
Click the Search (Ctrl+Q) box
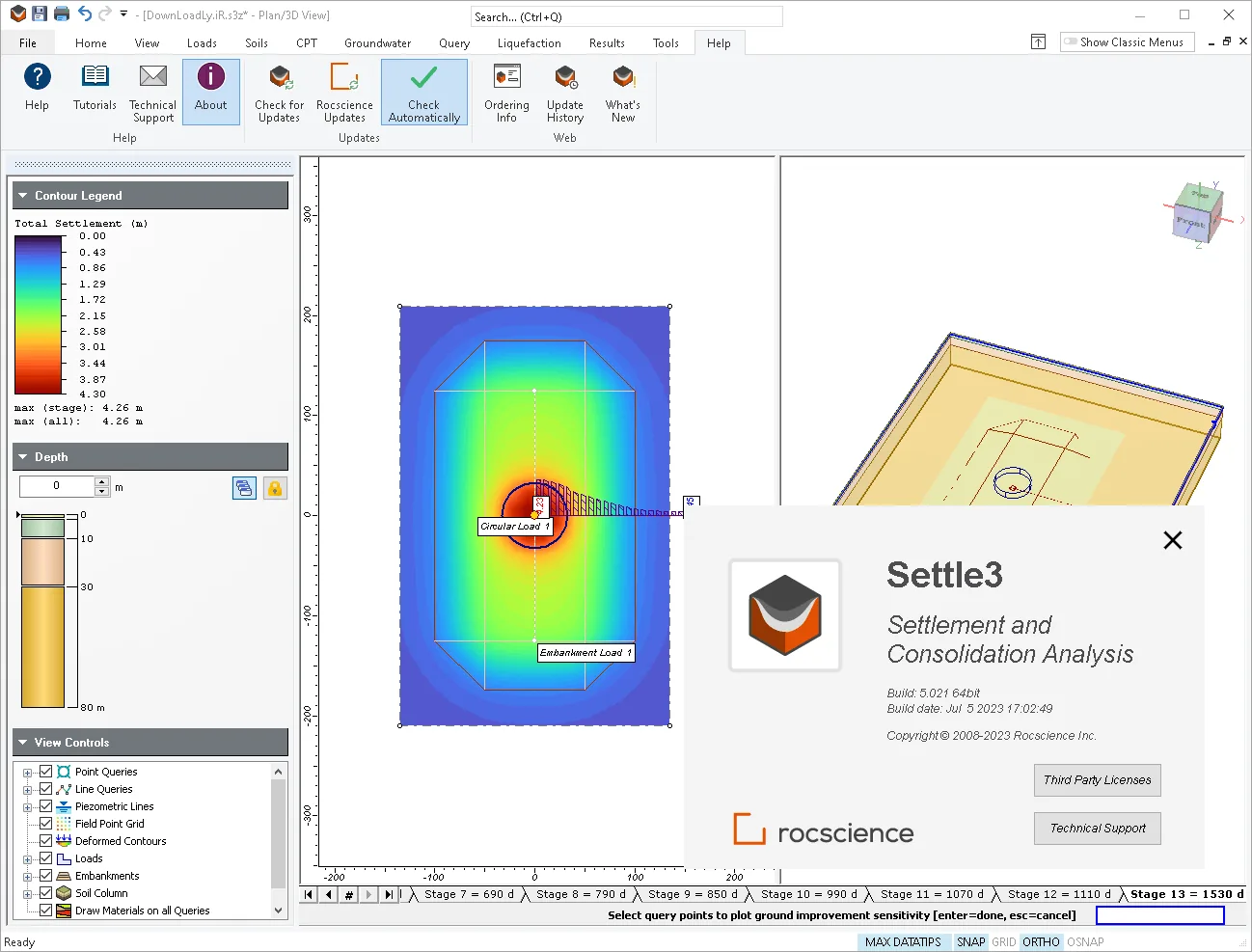click(x=626, y=16)
